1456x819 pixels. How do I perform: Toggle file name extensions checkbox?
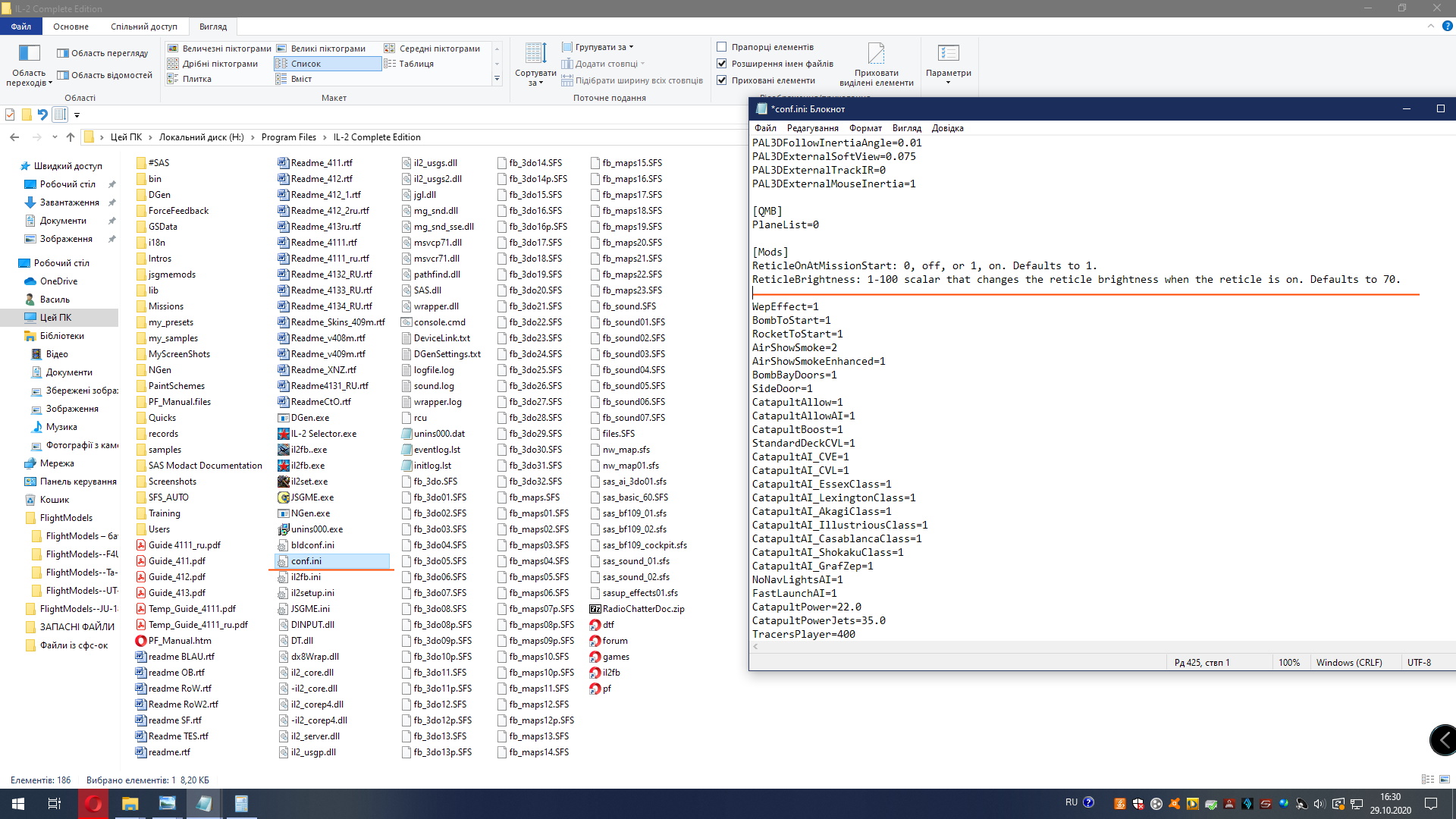[x=722, y=64]
